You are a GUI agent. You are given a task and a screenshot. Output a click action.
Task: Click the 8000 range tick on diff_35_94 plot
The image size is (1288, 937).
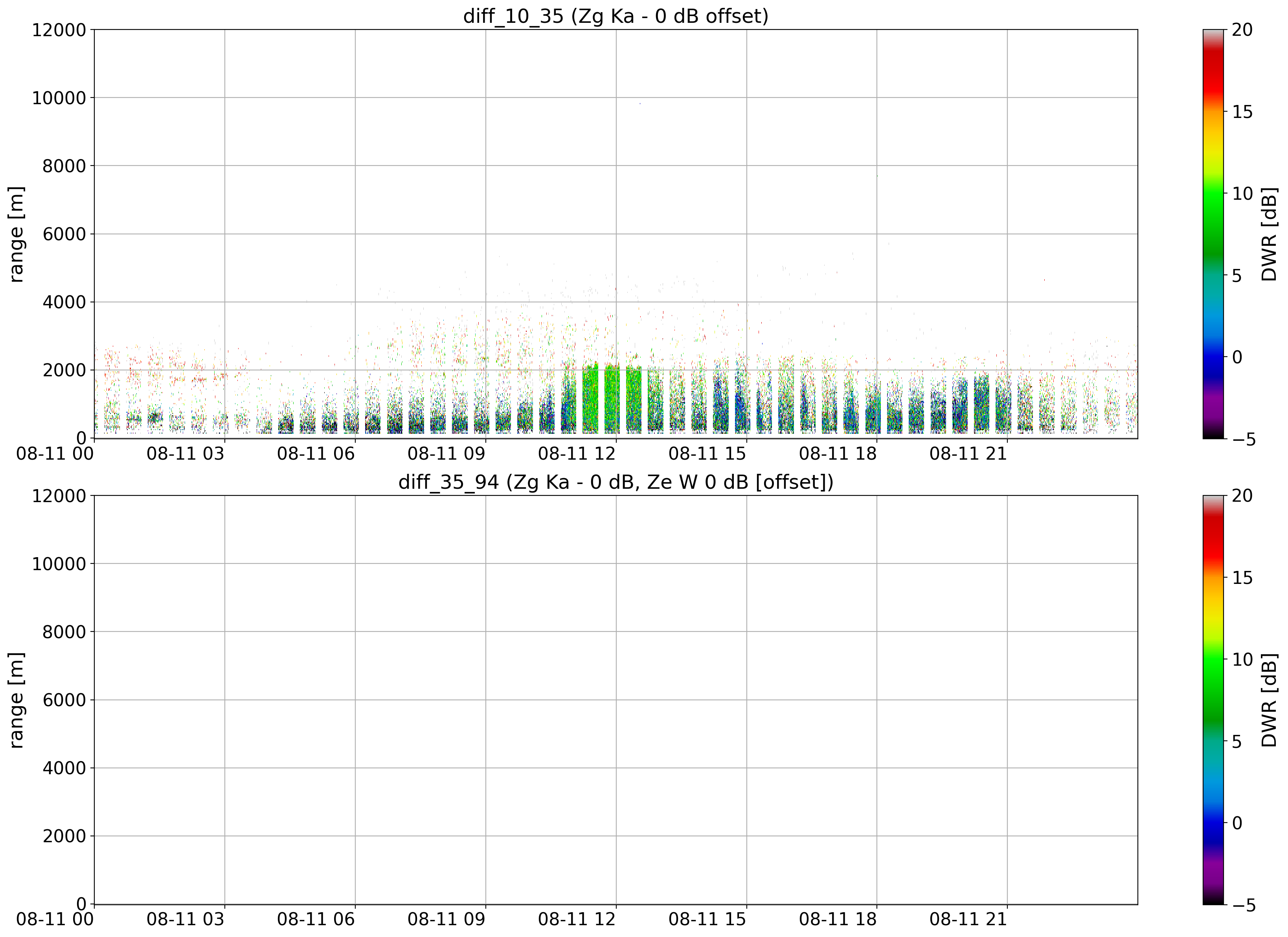pyautogui.click(x=64, y=632)
